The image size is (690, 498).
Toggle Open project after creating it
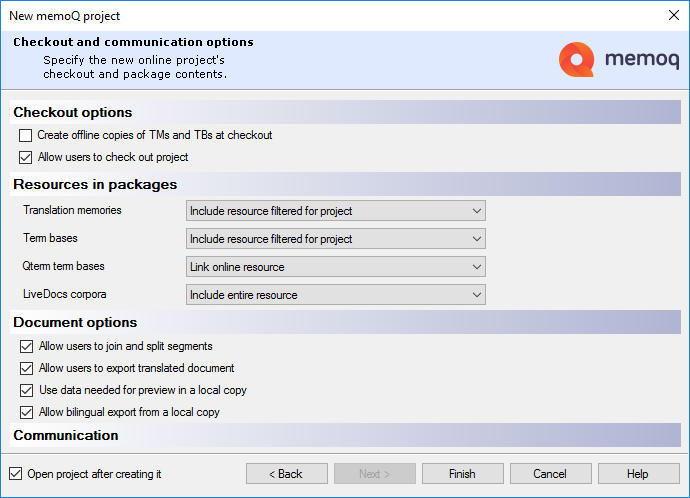point(15,474)
